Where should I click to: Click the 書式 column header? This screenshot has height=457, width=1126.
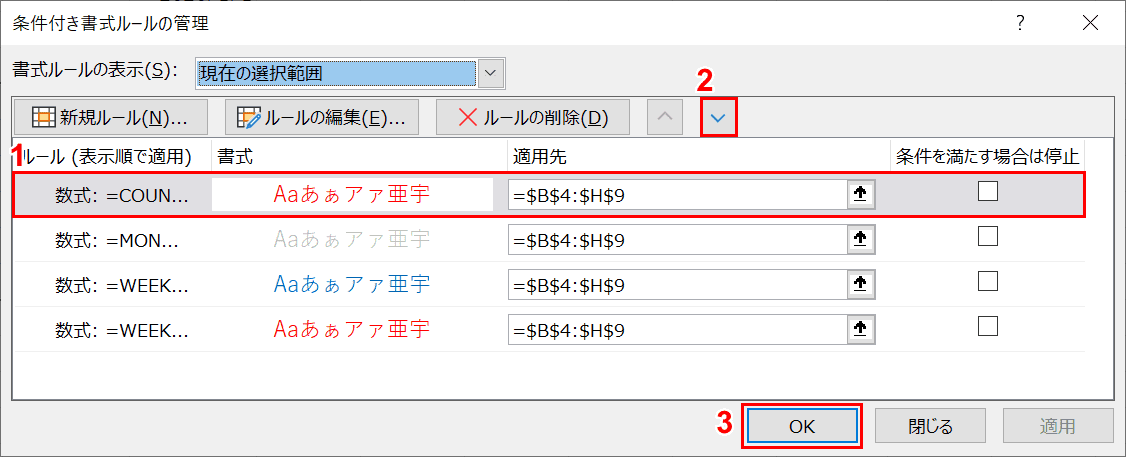click(x=359, y=157)
